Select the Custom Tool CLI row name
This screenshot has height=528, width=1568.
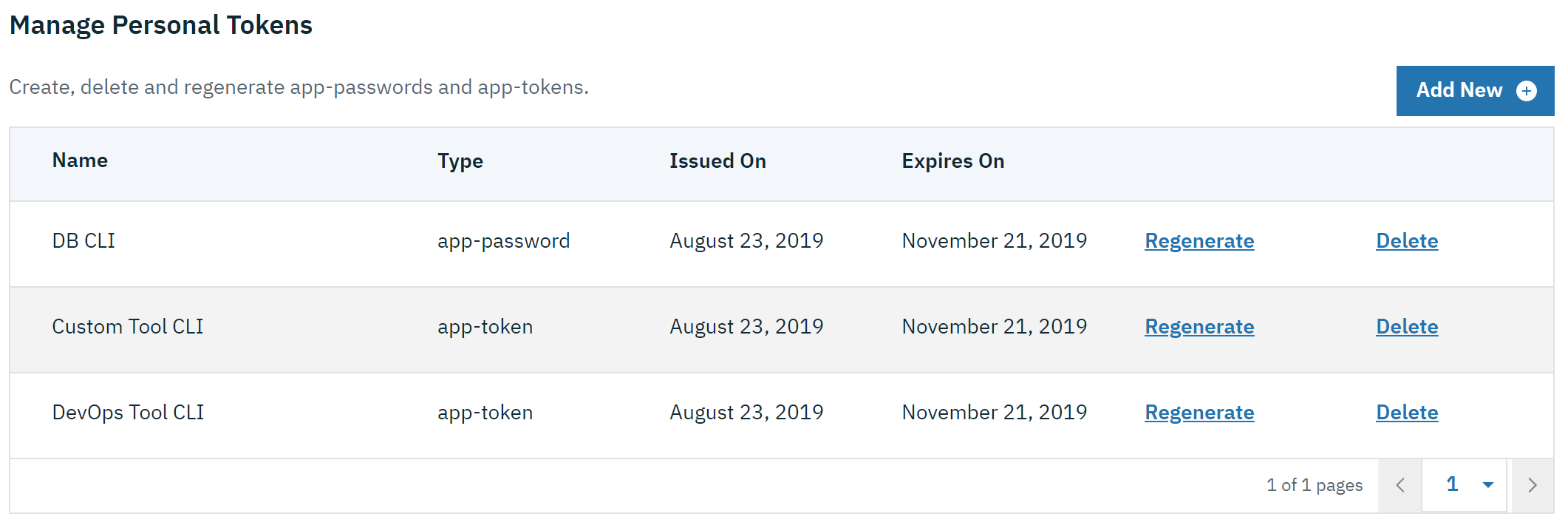[x=128, y=327]
